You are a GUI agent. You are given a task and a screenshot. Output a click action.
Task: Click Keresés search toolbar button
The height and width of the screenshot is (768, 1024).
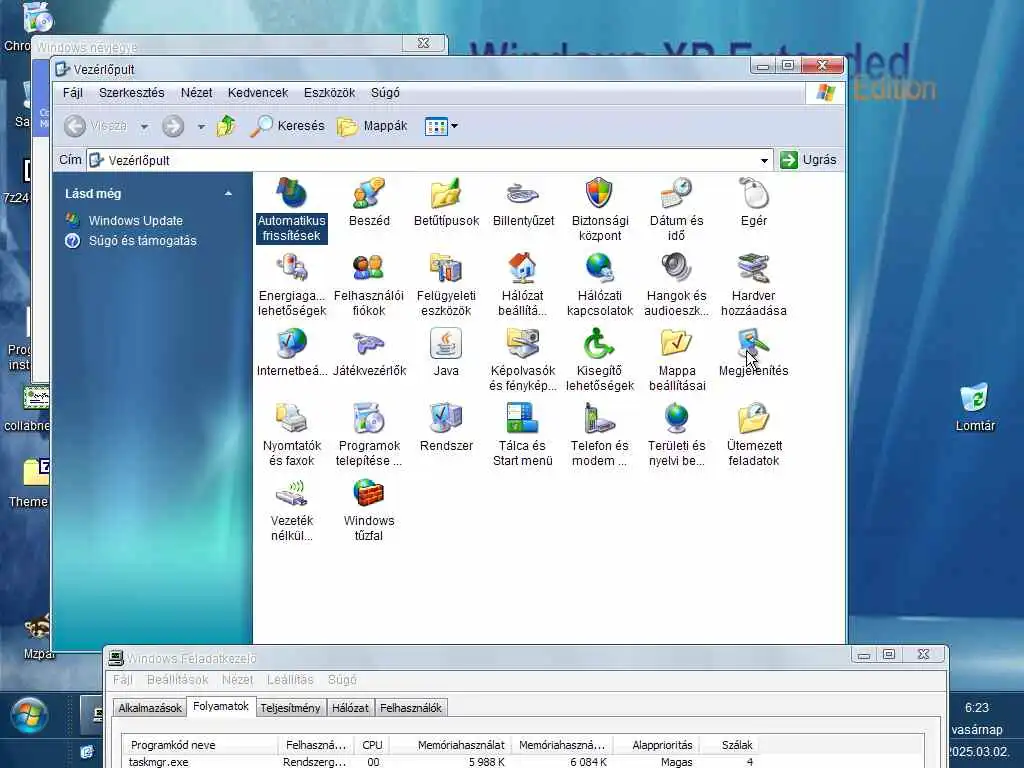click(287, 125)
